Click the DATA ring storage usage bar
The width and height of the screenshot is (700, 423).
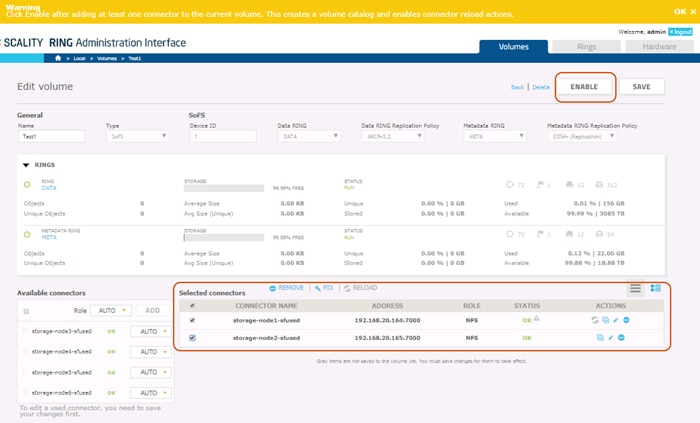(x=226, y=187)
